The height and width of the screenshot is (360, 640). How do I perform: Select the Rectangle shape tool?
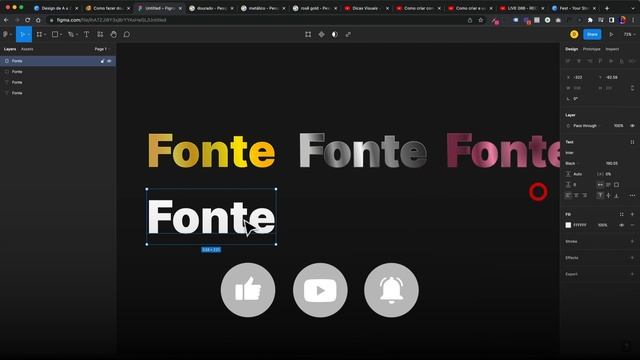55,35
